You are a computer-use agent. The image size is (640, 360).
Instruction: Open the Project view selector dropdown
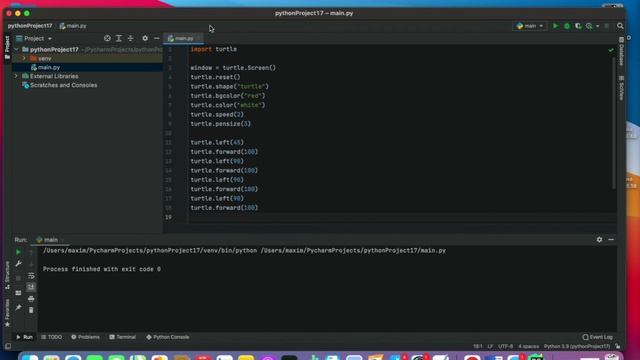point(34,38)
